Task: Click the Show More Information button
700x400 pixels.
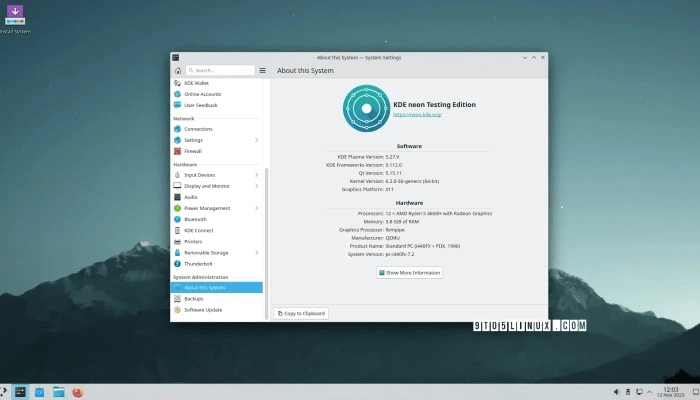Action: click(410, 272)
